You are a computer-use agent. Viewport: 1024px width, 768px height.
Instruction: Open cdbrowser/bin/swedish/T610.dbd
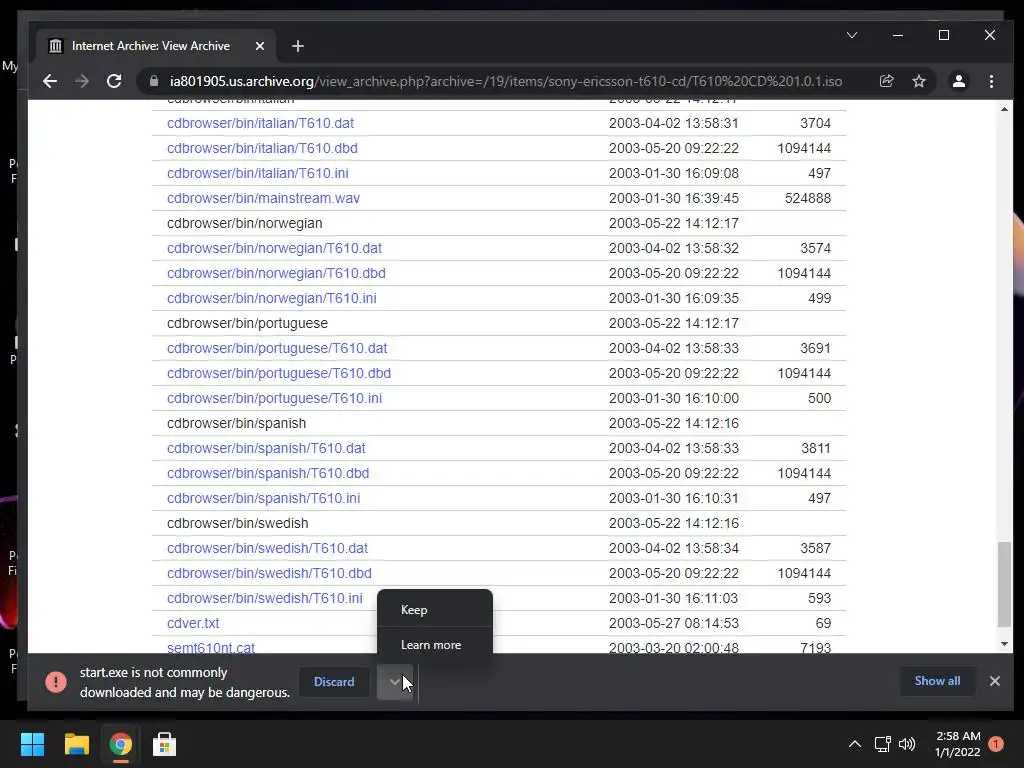(269, 573)
